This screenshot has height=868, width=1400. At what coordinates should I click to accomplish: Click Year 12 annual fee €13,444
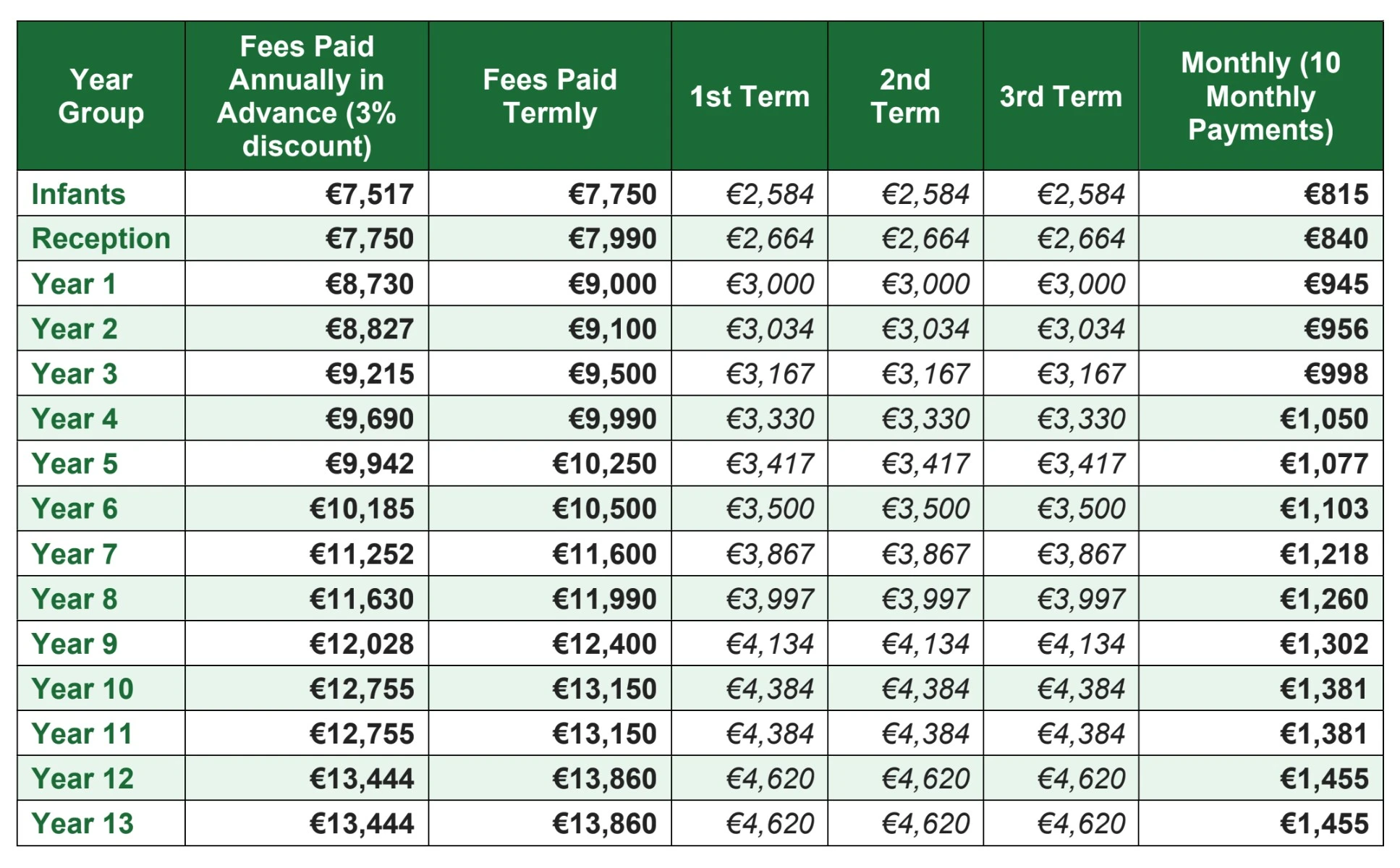(361, 778)
